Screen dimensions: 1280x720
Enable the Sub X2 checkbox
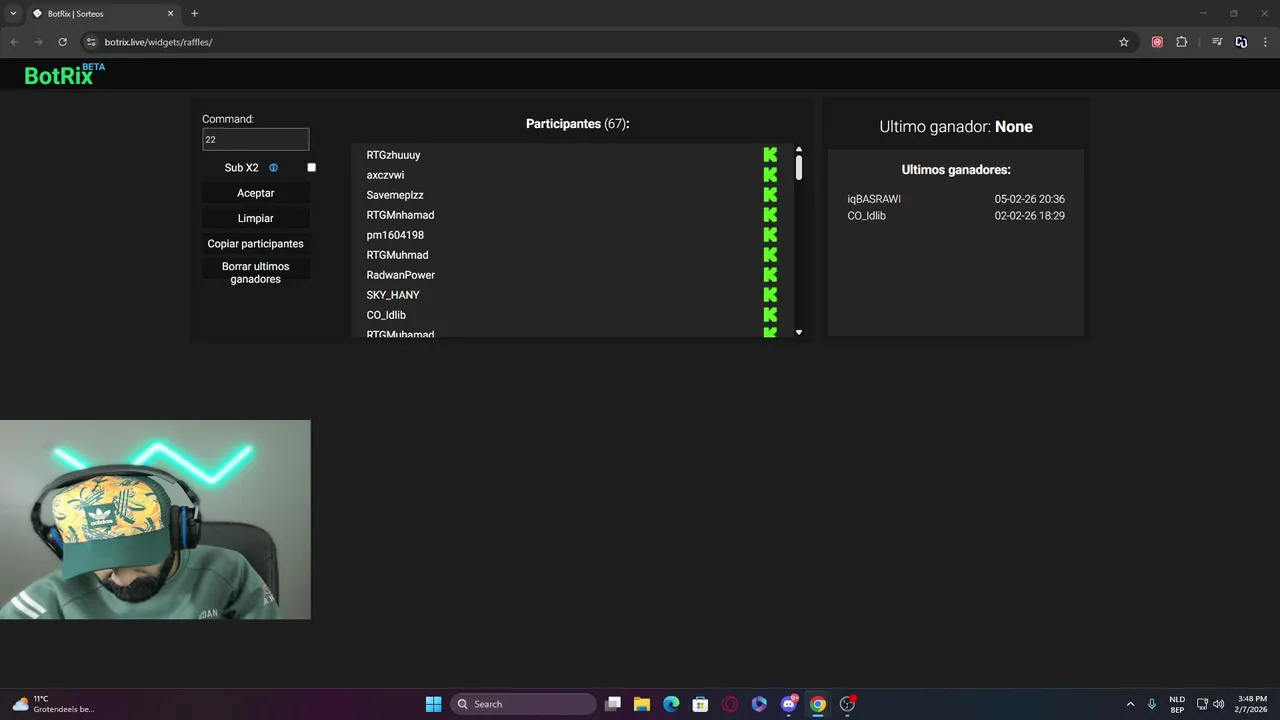point(311,168)
